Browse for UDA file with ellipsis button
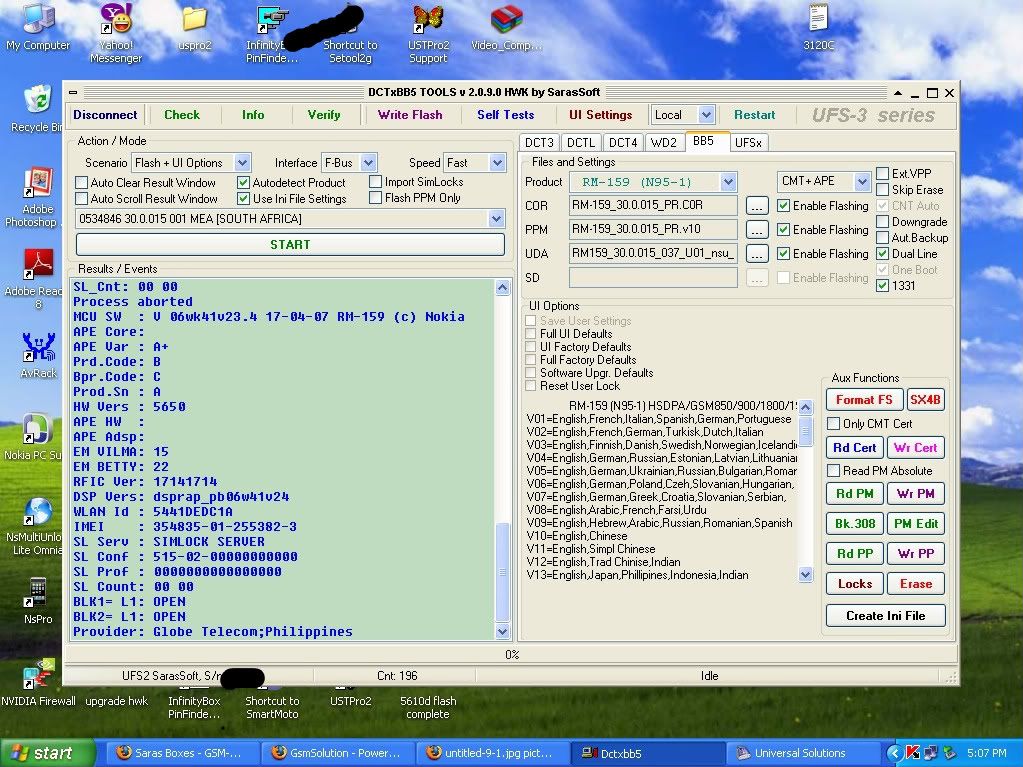 pyautogui.click(x=757, y=254)
